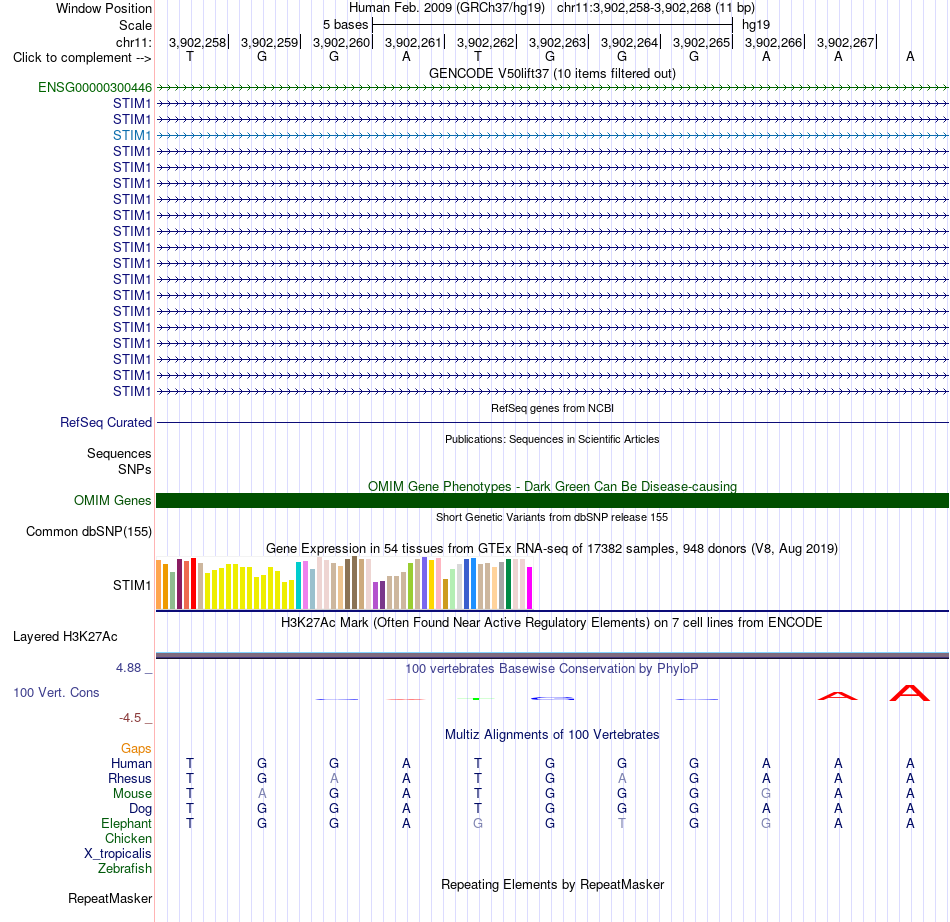Click the Layered H3K27Ac track label
The width and height of the screenshot is (950, 922).
click(x=65, y=637)
